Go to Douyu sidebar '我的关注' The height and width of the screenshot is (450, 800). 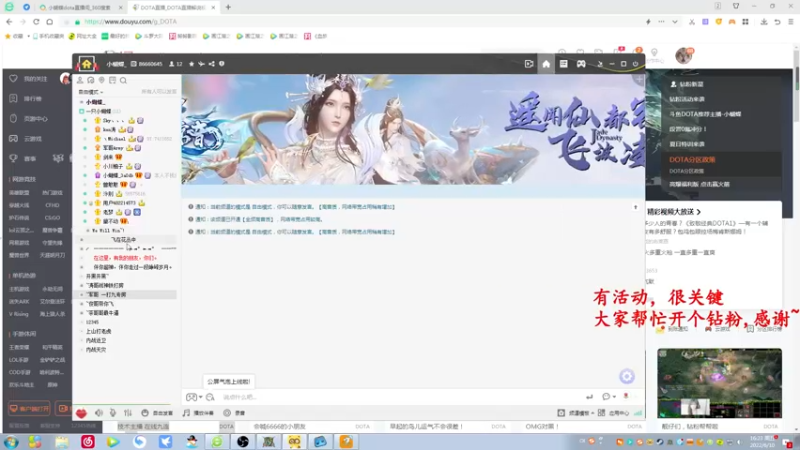pyautogui.click(x=35, y=79)
